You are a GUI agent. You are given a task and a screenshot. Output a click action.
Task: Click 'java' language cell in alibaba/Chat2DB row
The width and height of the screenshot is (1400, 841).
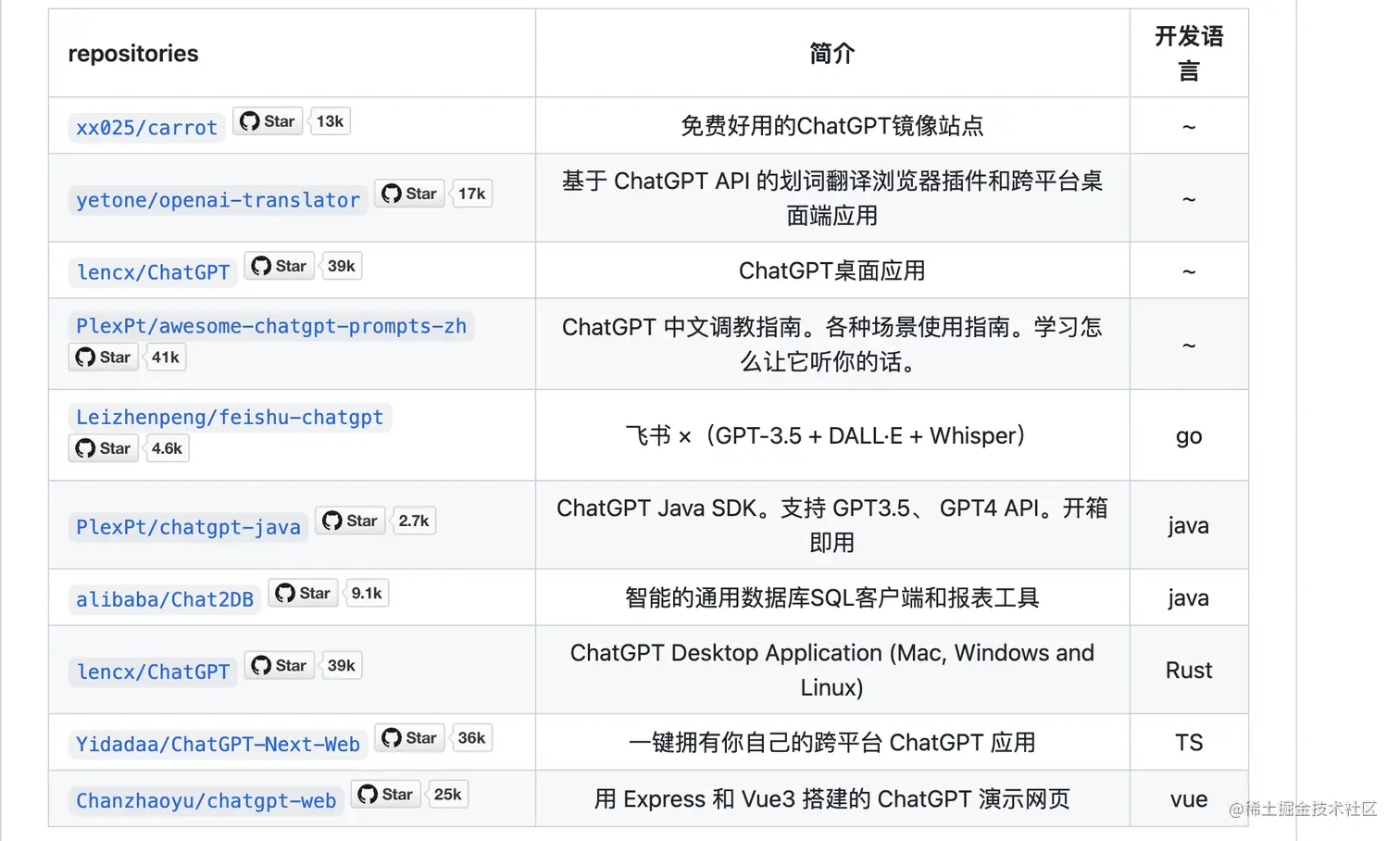pyautogui.click(x=1189, y=597)
